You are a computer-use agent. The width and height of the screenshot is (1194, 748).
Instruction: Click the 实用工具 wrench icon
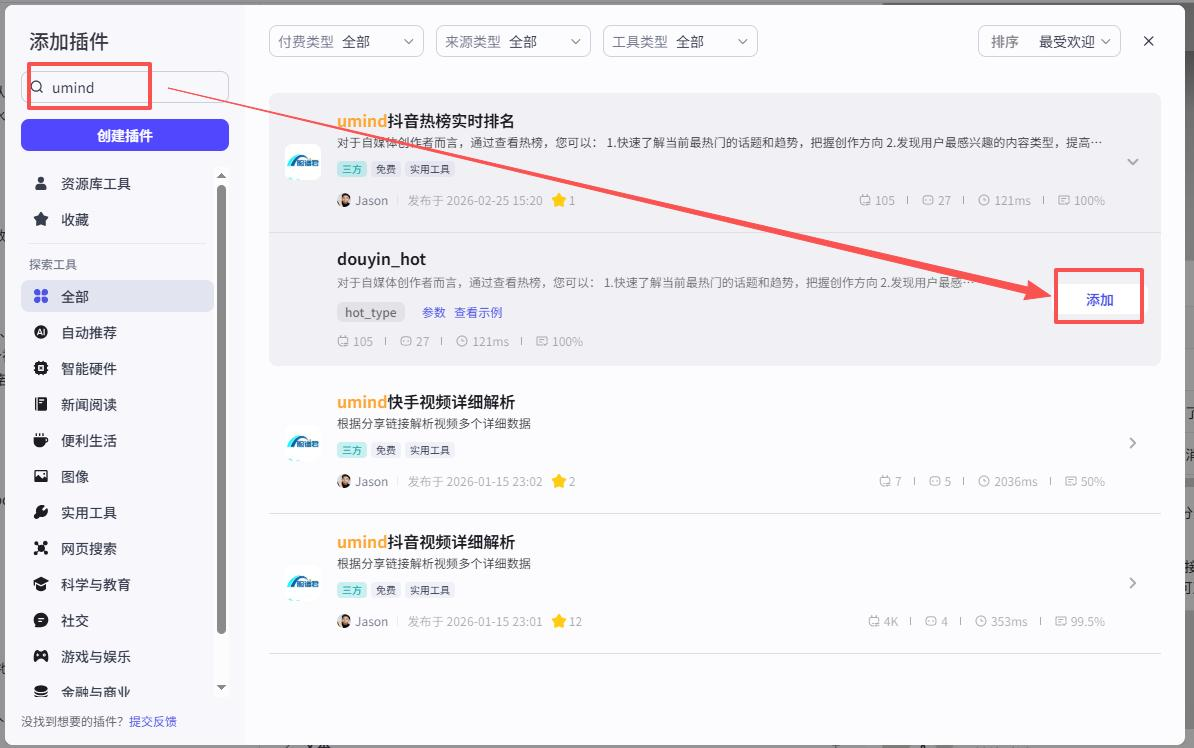point(41,512)
